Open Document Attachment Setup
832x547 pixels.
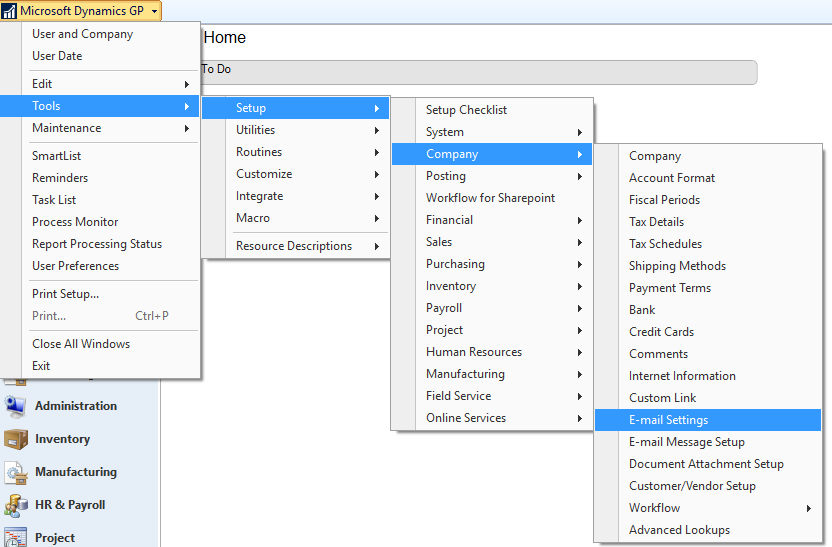point(708,464)
